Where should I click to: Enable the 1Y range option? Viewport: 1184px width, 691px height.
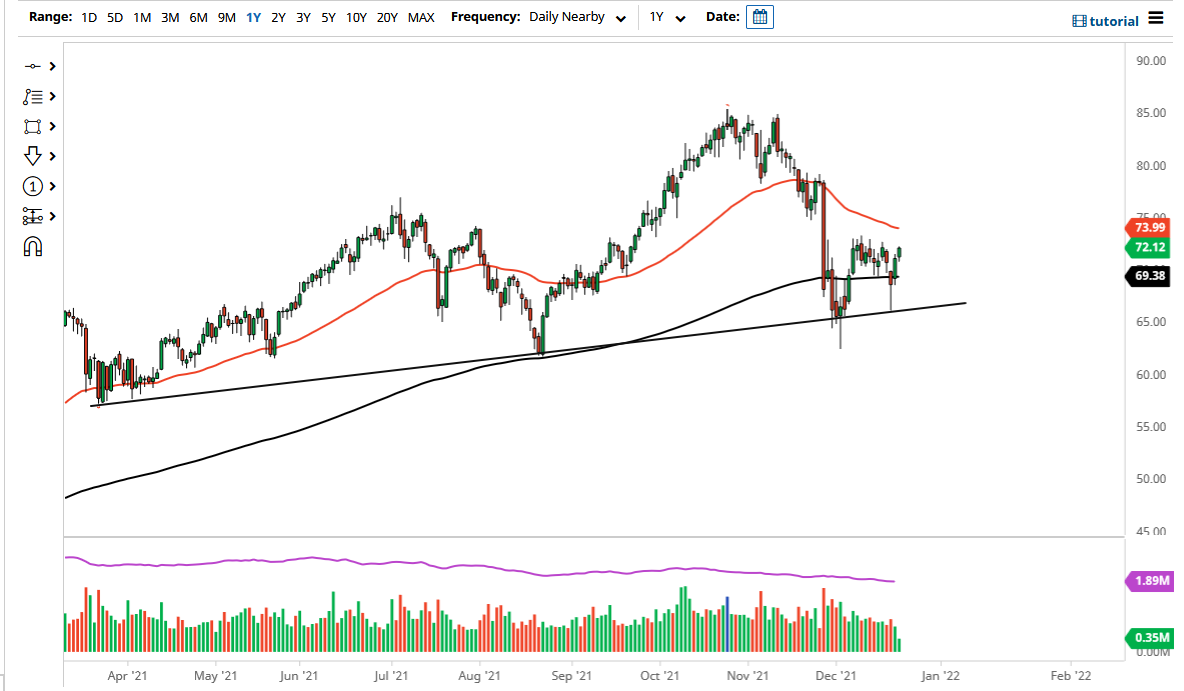[254, 17]
